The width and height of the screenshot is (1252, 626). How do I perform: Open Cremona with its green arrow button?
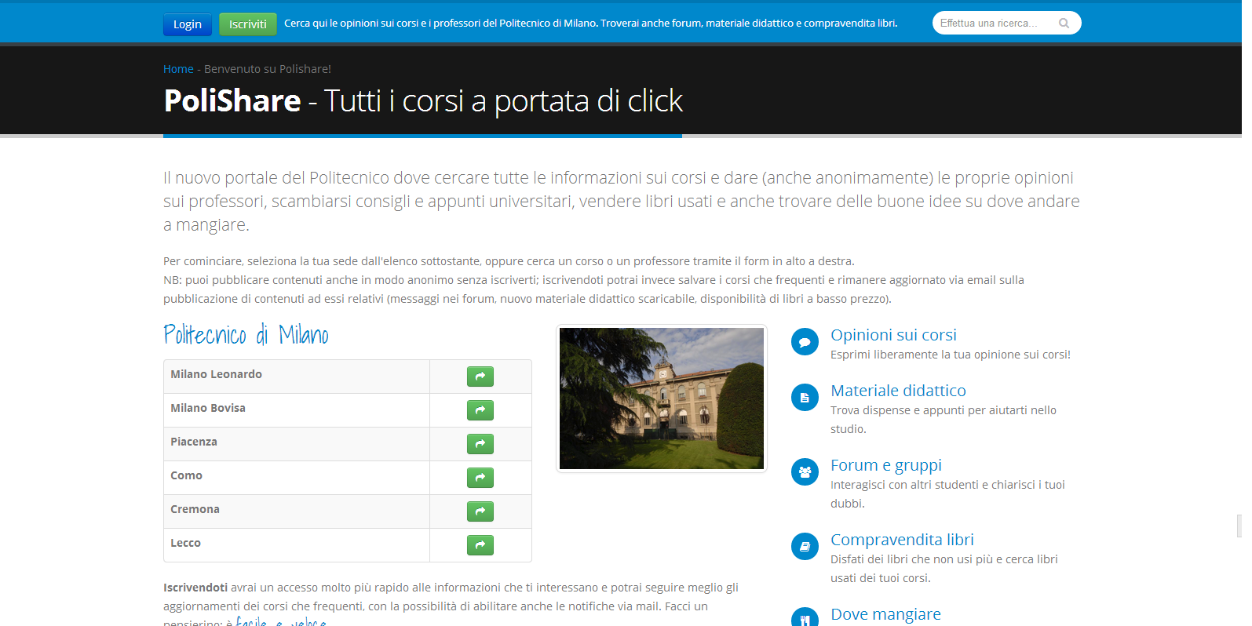click(x=480, y=512)
